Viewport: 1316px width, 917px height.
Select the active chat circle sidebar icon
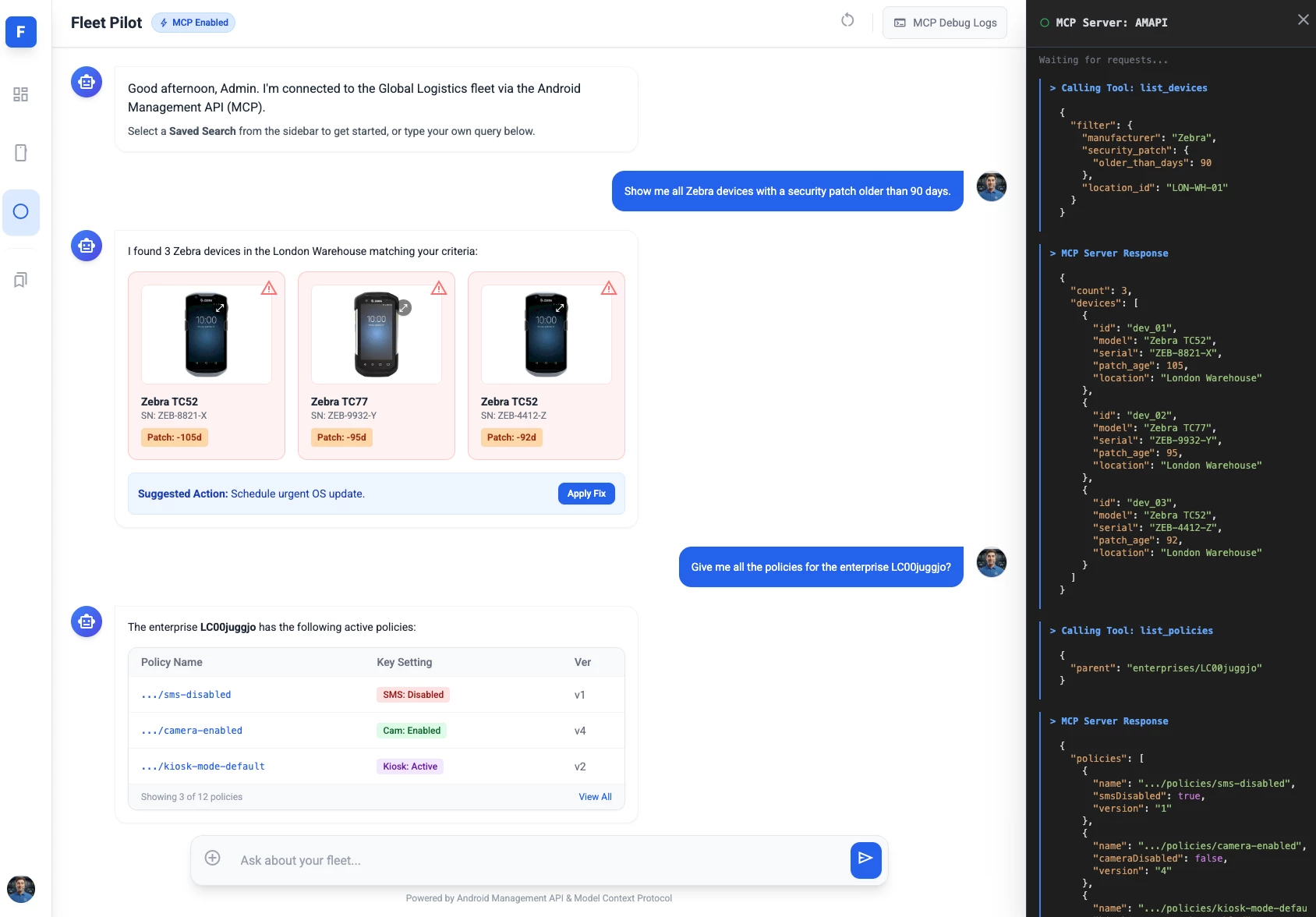(x=21, y=211)
